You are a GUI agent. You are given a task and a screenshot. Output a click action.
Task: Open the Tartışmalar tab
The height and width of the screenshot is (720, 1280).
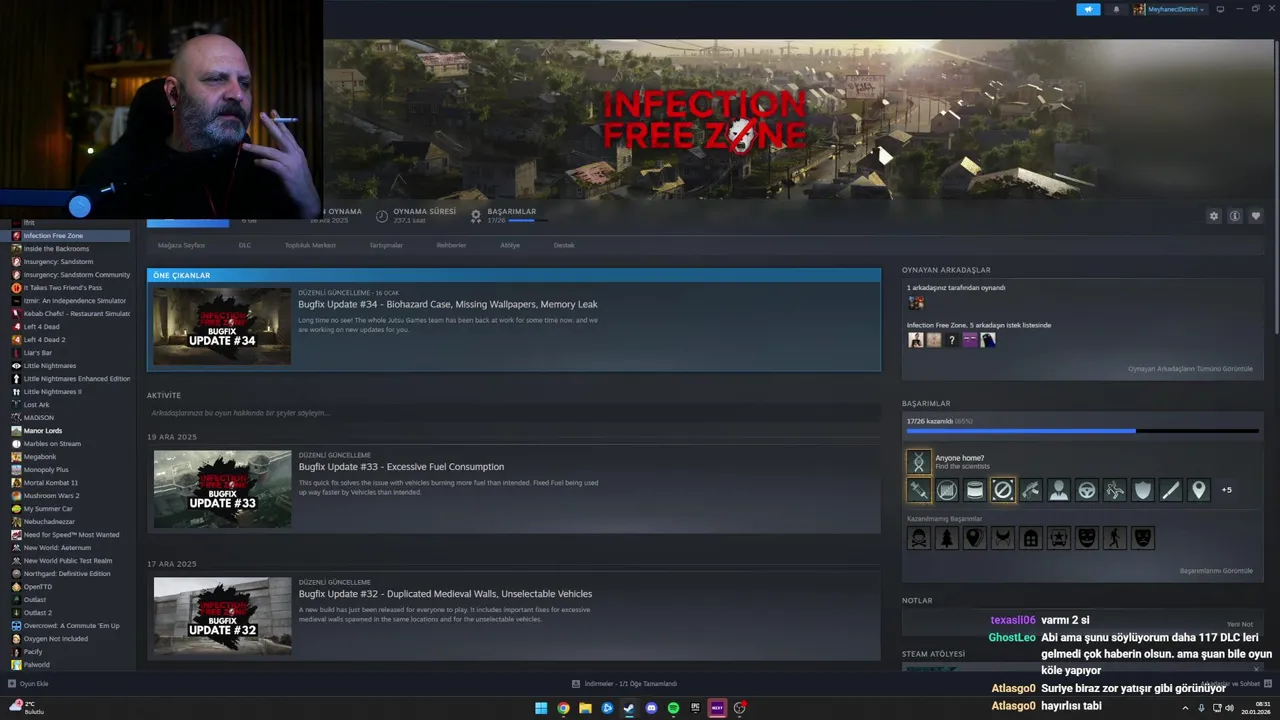[x=386, y=245]
